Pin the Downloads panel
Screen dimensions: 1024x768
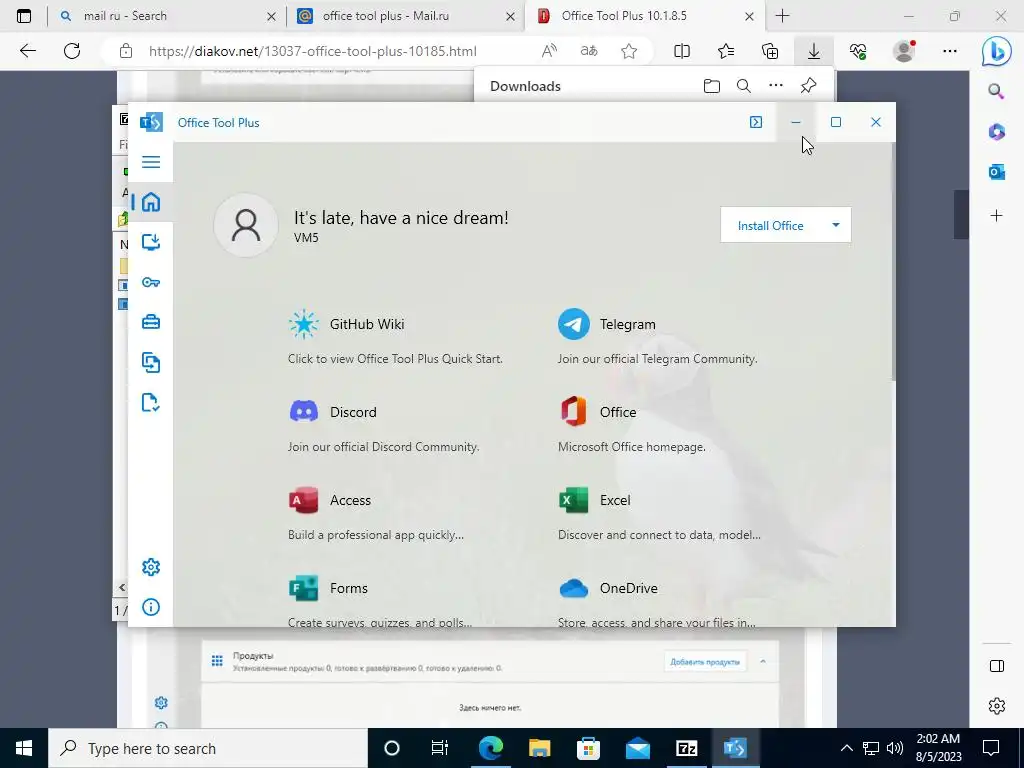808,86
